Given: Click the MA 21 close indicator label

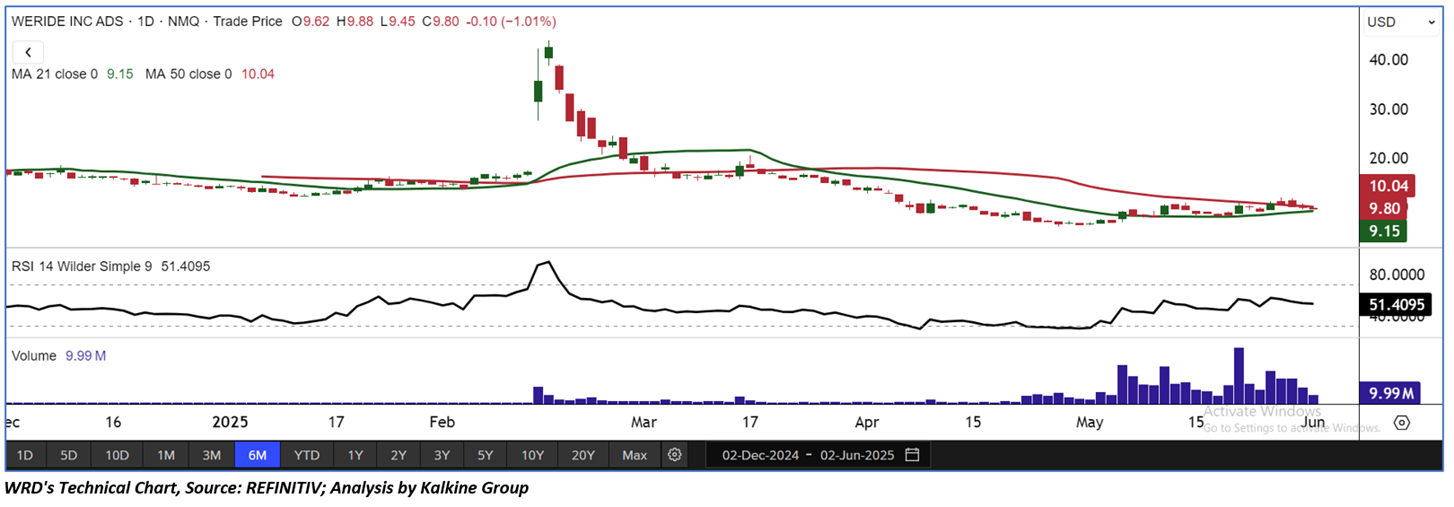Looking at the screenshot, I should pyautogui.click(x=54, y=74).
